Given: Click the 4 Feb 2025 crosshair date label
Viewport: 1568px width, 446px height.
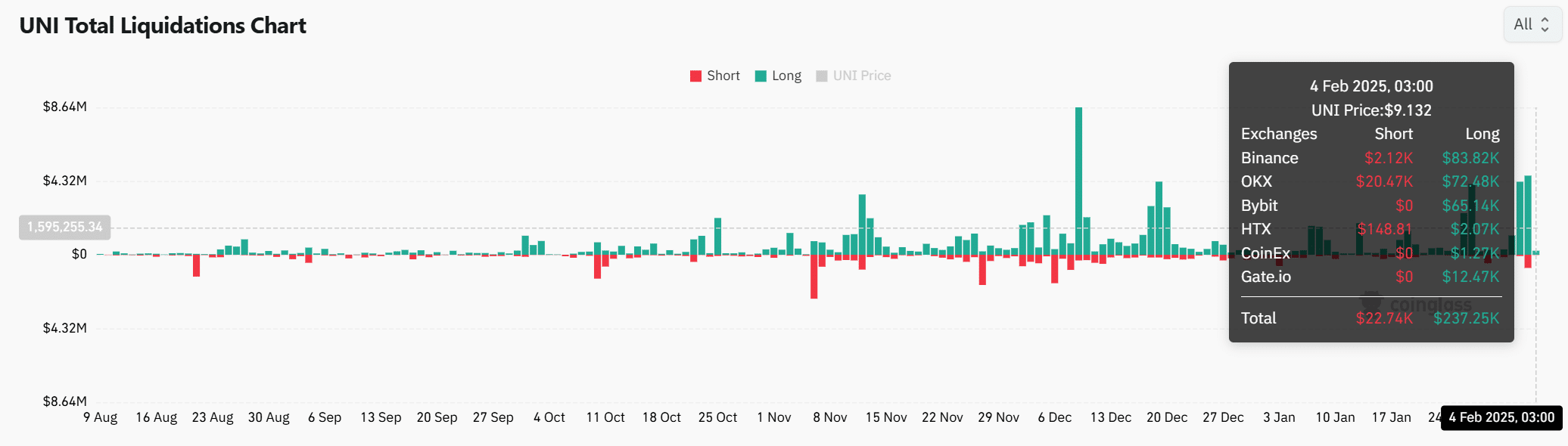Looking at the screenshot, I should (1501, 417).
